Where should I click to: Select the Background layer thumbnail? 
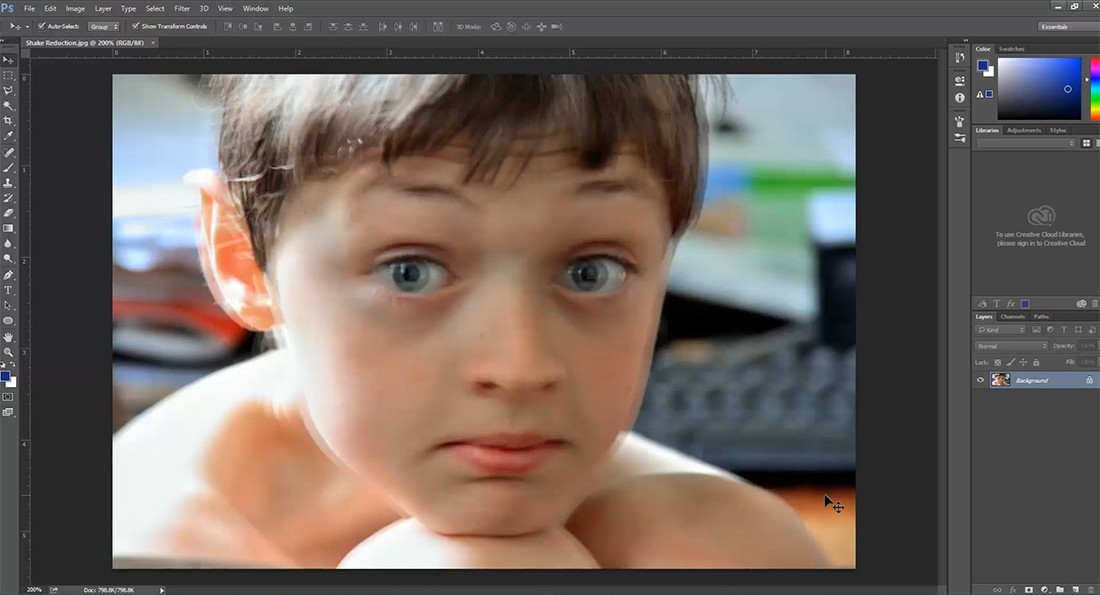1000,380
